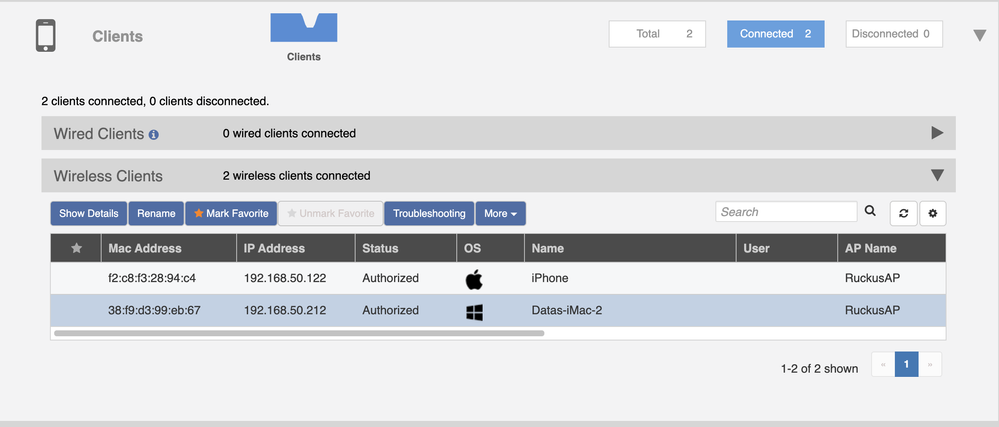
Task: Click the Troubleshooting button
Action: 429,213
